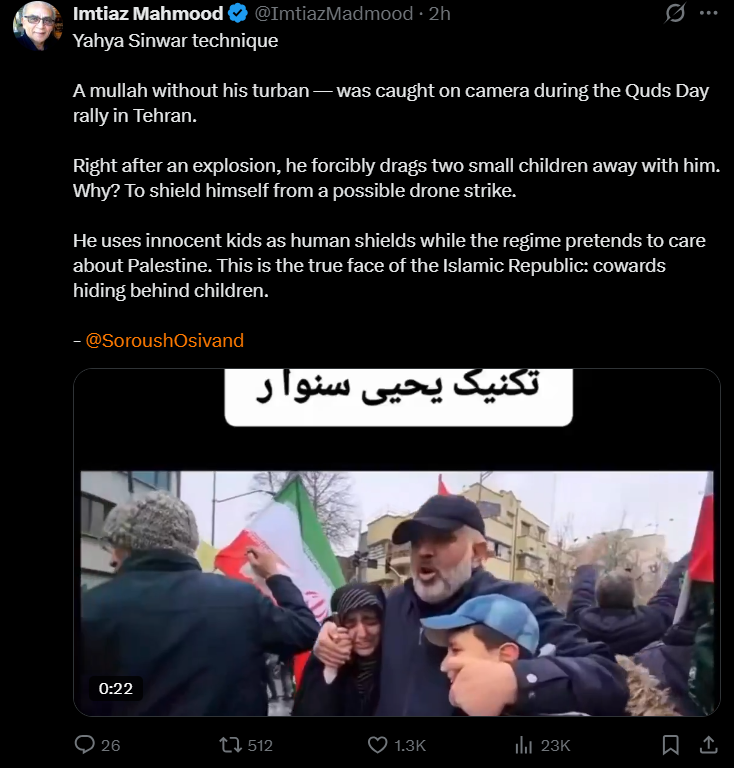Like the post with heart icon
The height and width of the screenshot is (768, 734).
(x=377, y=745)
